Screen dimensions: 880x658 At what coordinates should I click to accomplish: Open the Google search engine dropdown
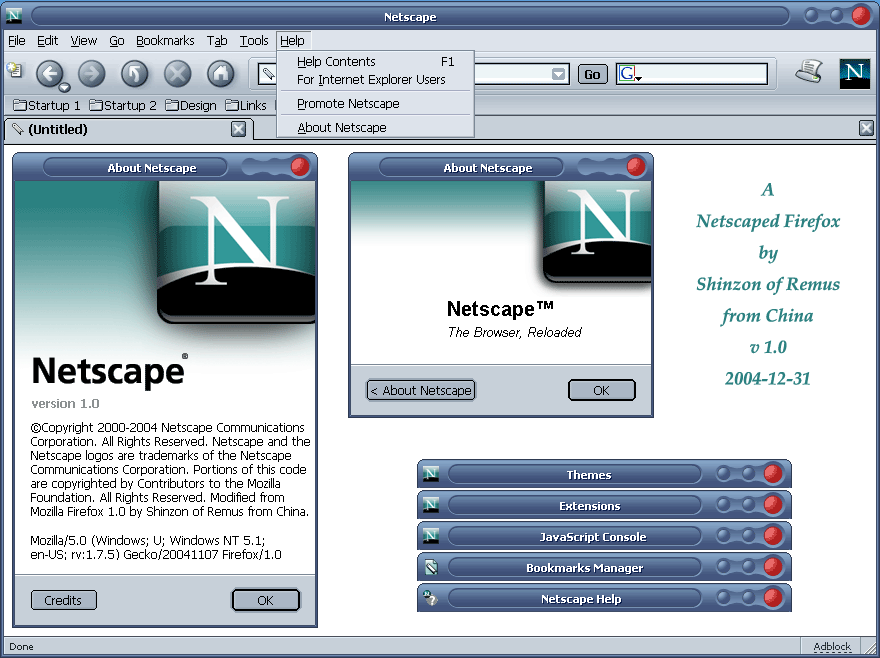pyautogui.click(x=630, y=75)
